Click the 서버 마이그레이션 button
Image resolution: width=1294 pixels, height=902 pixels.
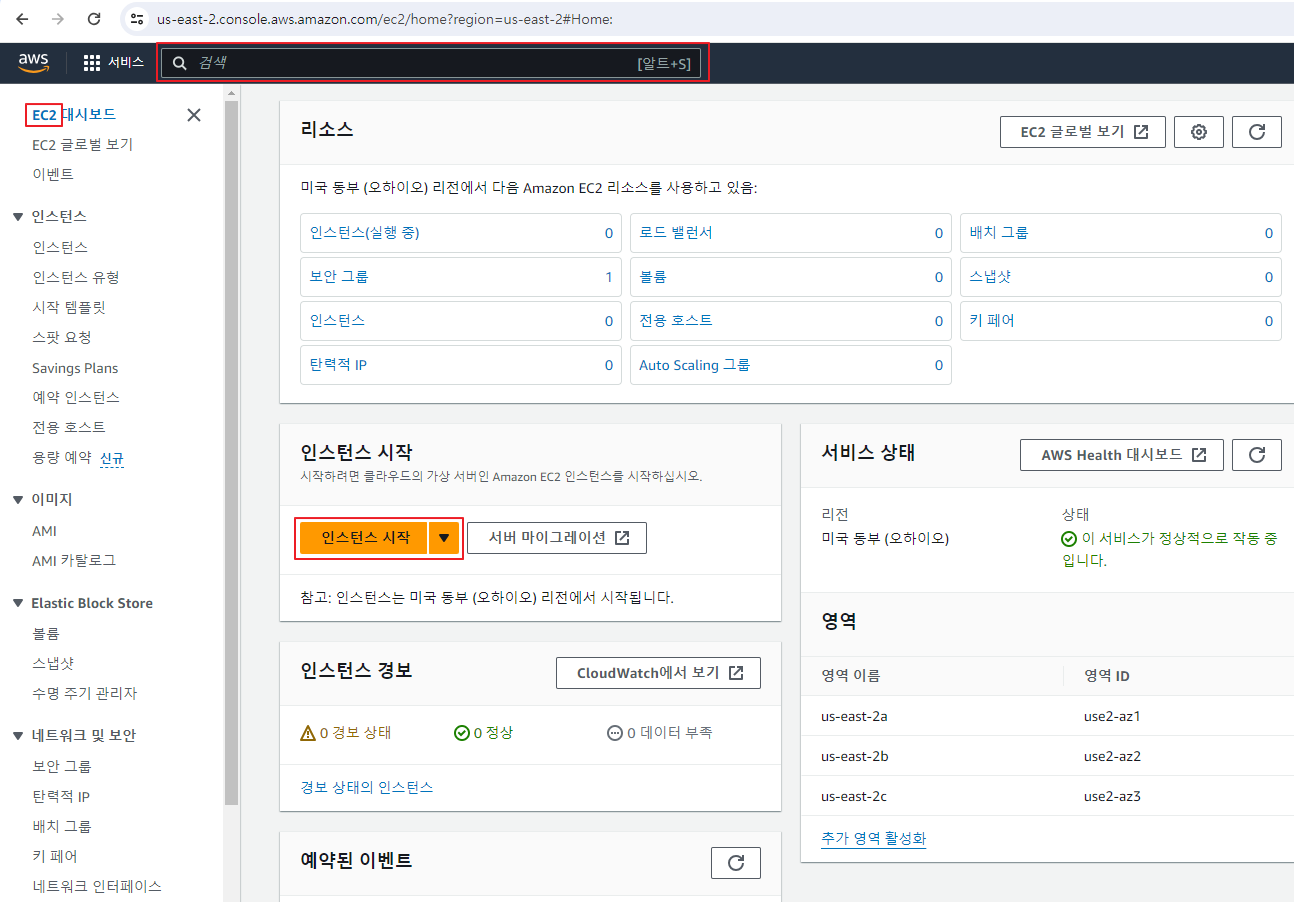coord(557,538)
